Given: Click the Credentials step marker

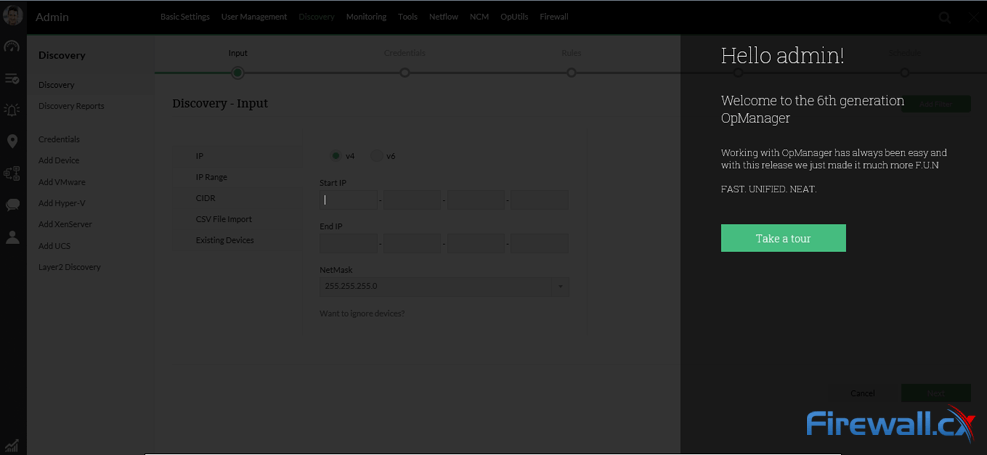Looking at the screenshot, I should point(405,73).
